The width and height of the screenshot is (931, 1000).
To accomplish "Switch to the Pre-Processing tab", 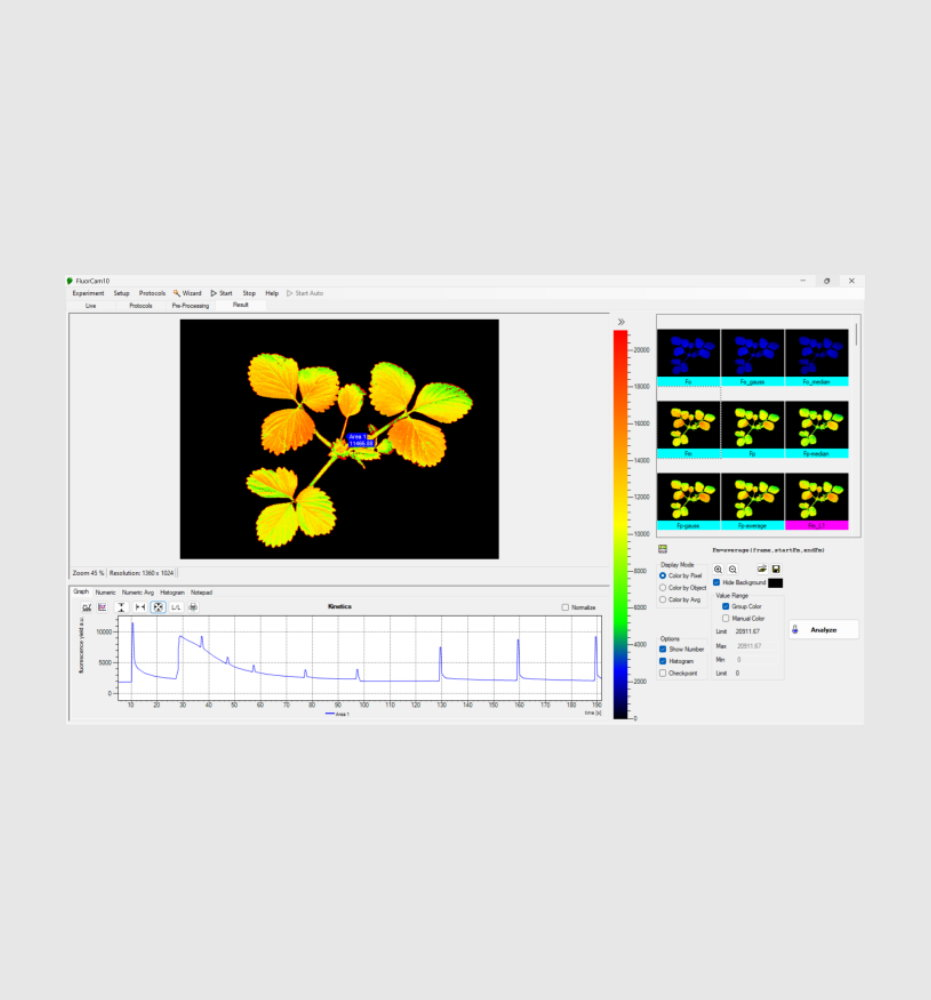I will click(190, 305).
